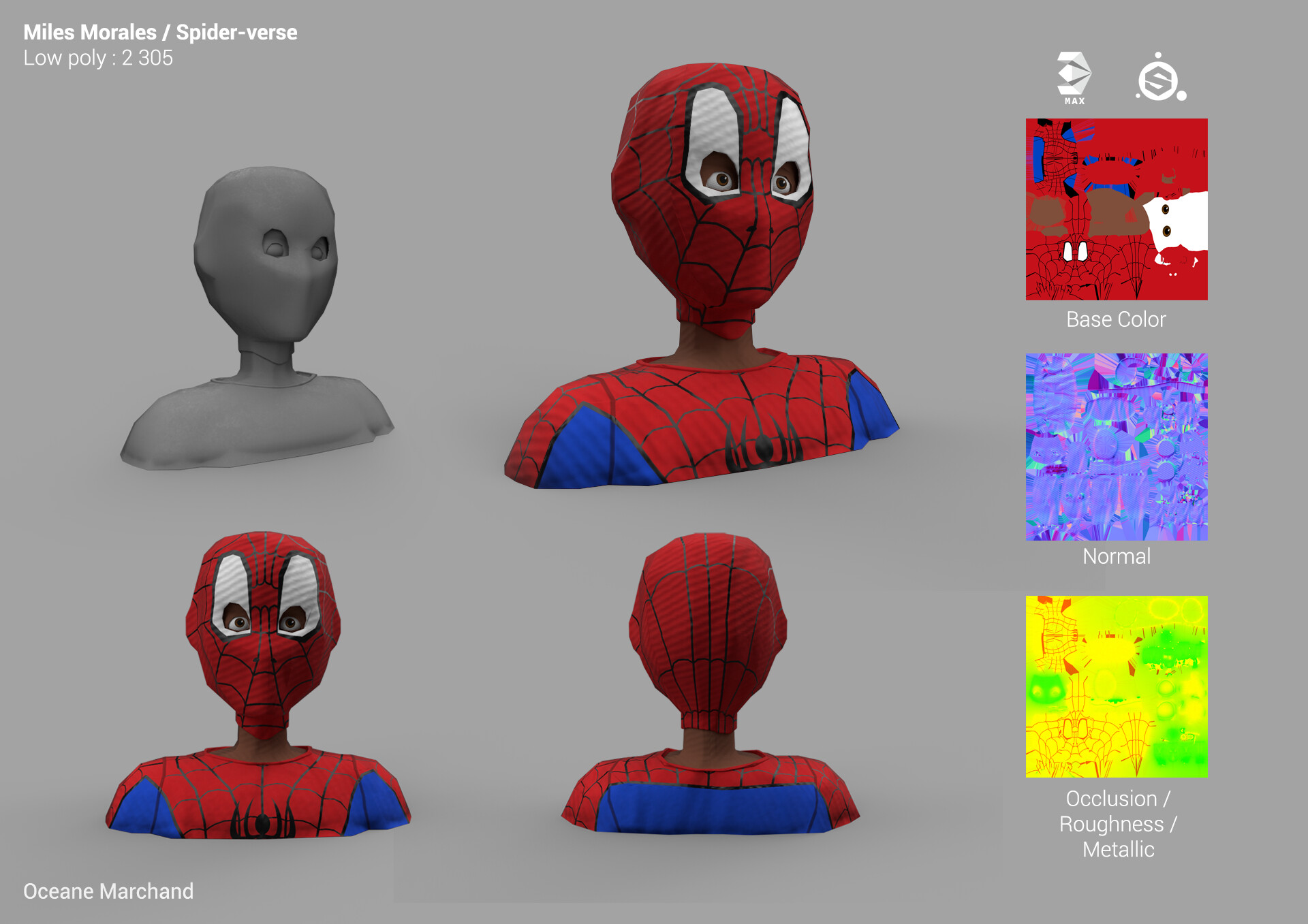Click the "Low poly : 2 305" text
1308x924 pixels.
point(98,58)
